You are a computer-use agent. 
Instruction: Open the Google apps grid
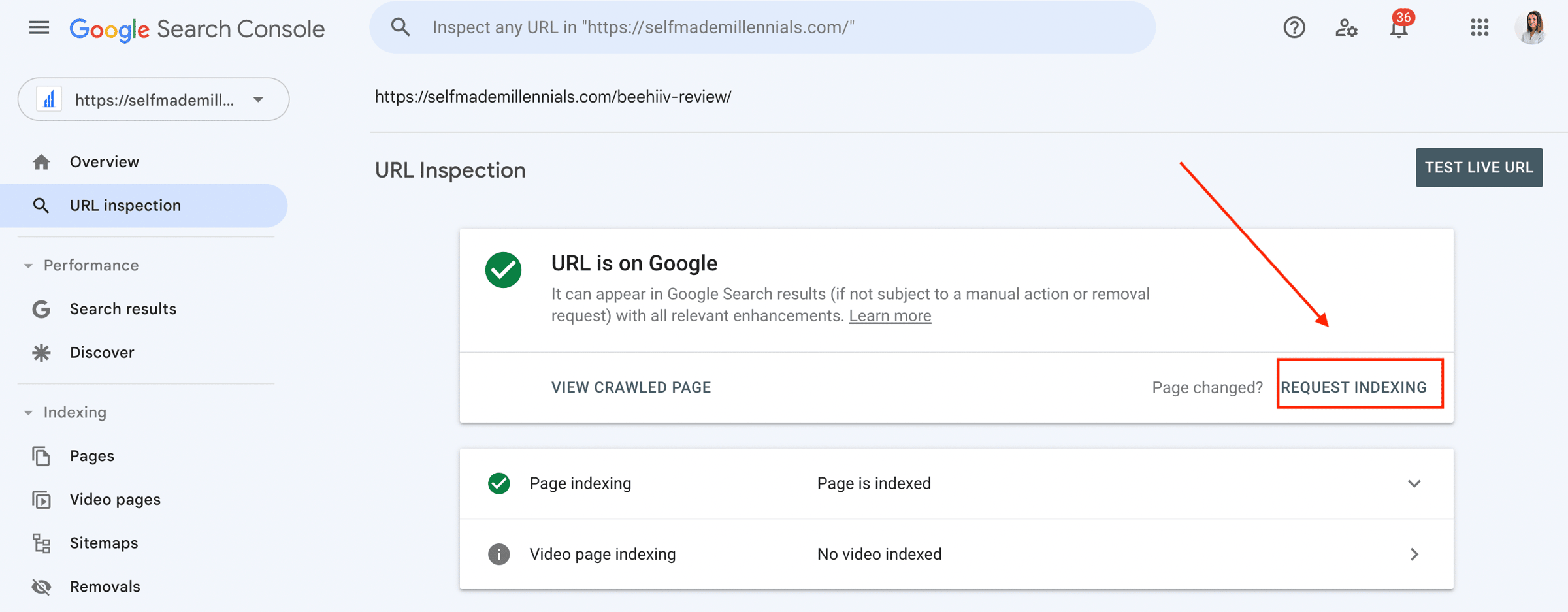(1479, 27)
